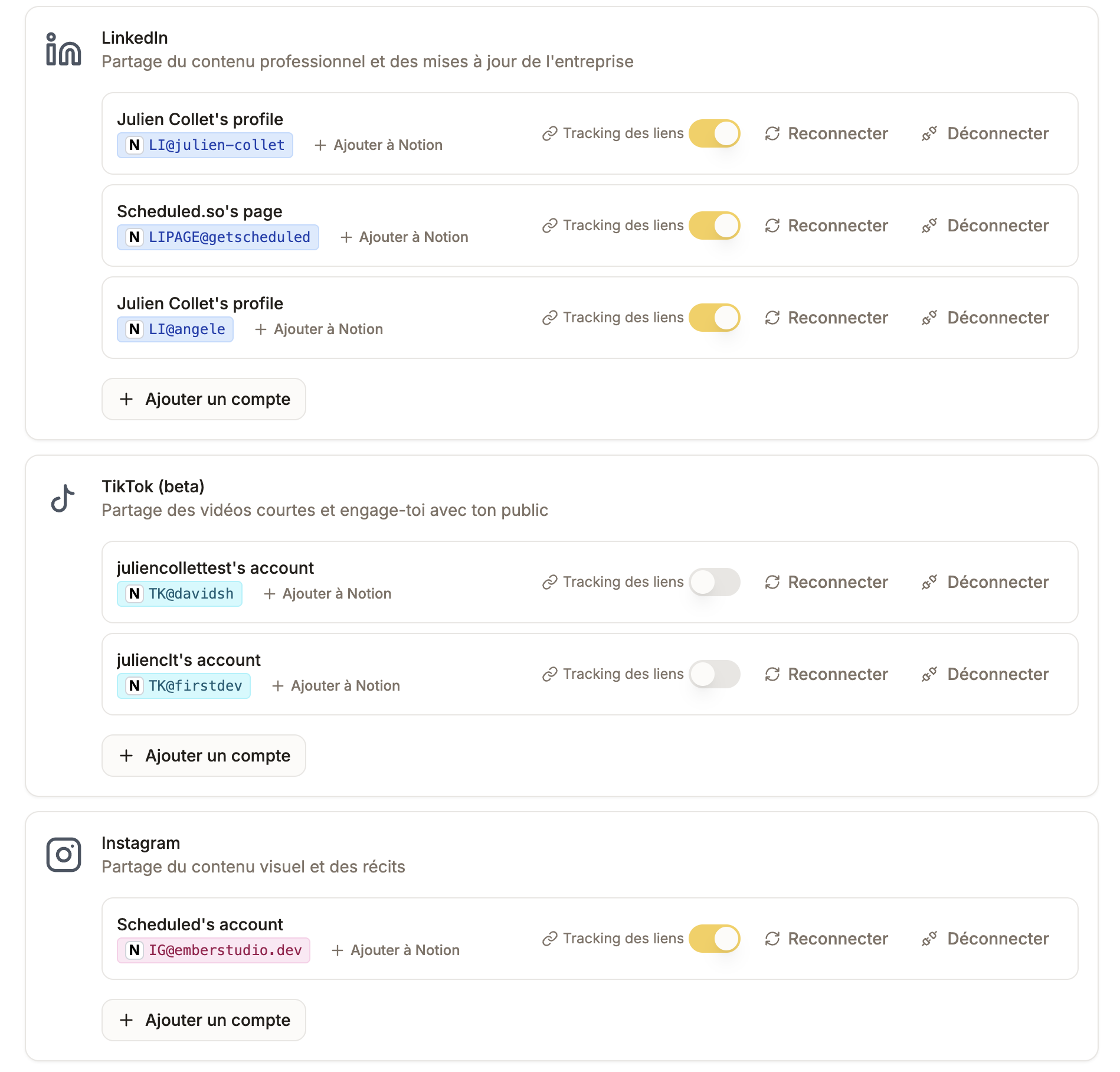Add a new TikTok account
This screenshot has width=1120, height=1072.
204,756
